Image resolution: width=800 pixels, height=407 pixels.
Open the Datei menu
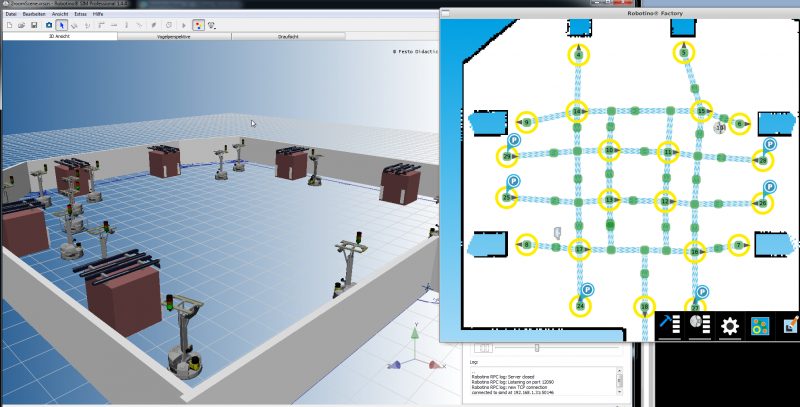tap(11, 14)
